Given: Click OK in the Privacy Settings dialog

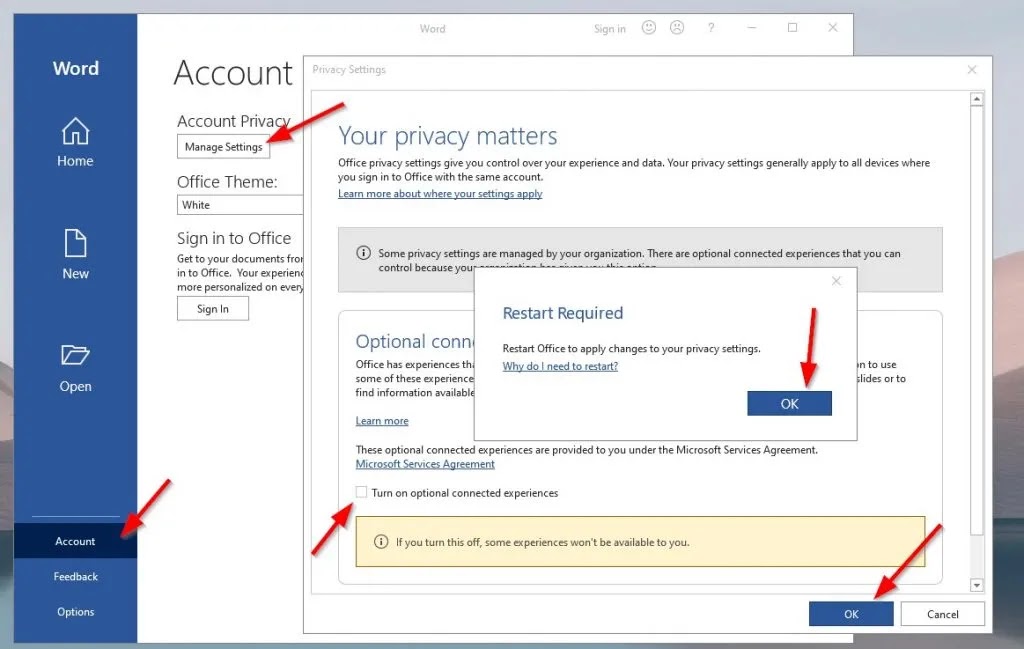Looking at the screenshot, I should click(851, 614).
